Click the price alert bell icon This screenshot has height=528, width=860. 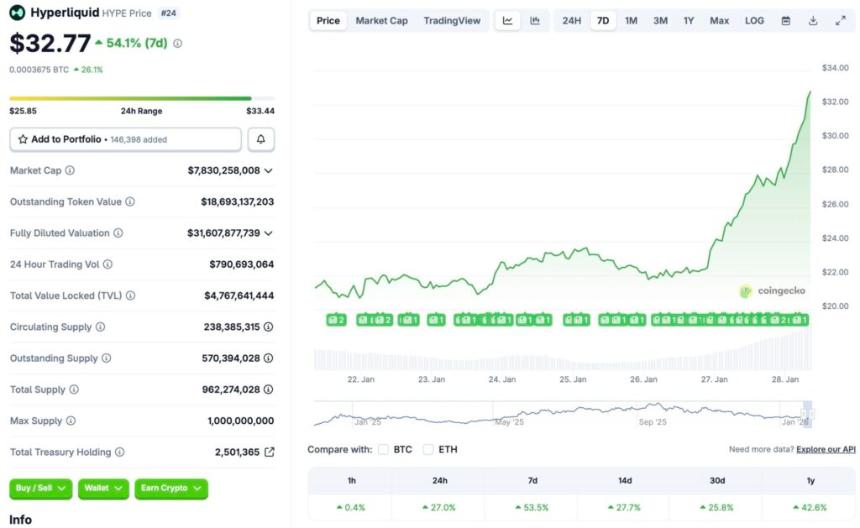click(x=261, y=140)
